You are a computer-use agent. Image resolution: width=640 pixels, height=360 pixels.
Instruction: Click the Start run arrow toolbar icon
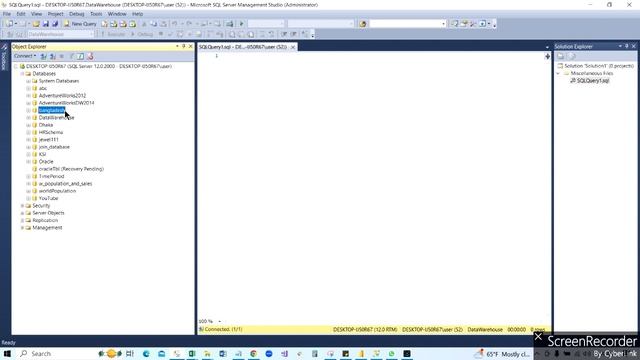(x=242, y=24)
